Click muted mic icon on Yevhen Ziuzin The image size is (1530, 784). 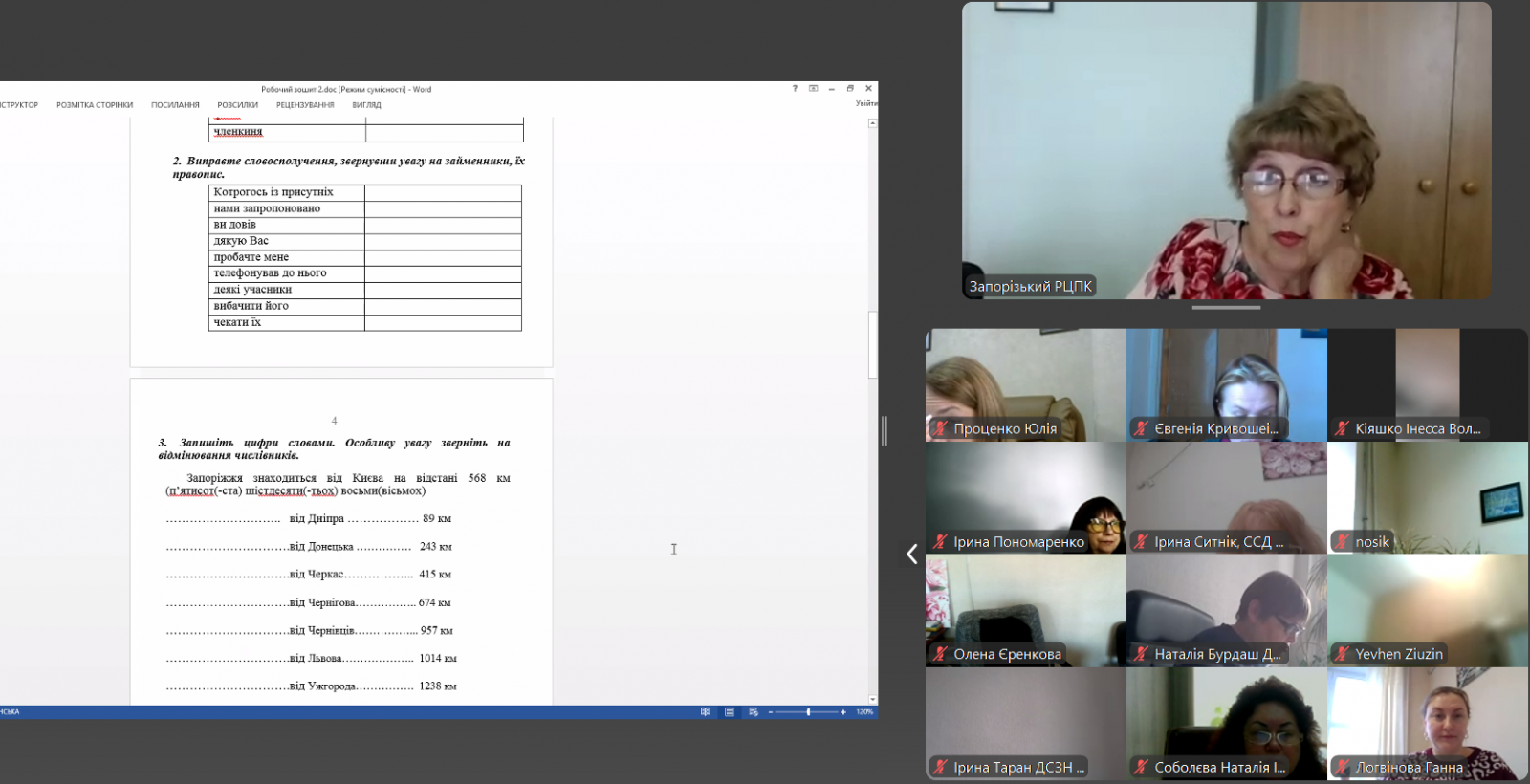pyautogui.click(x=1343, y=654)
